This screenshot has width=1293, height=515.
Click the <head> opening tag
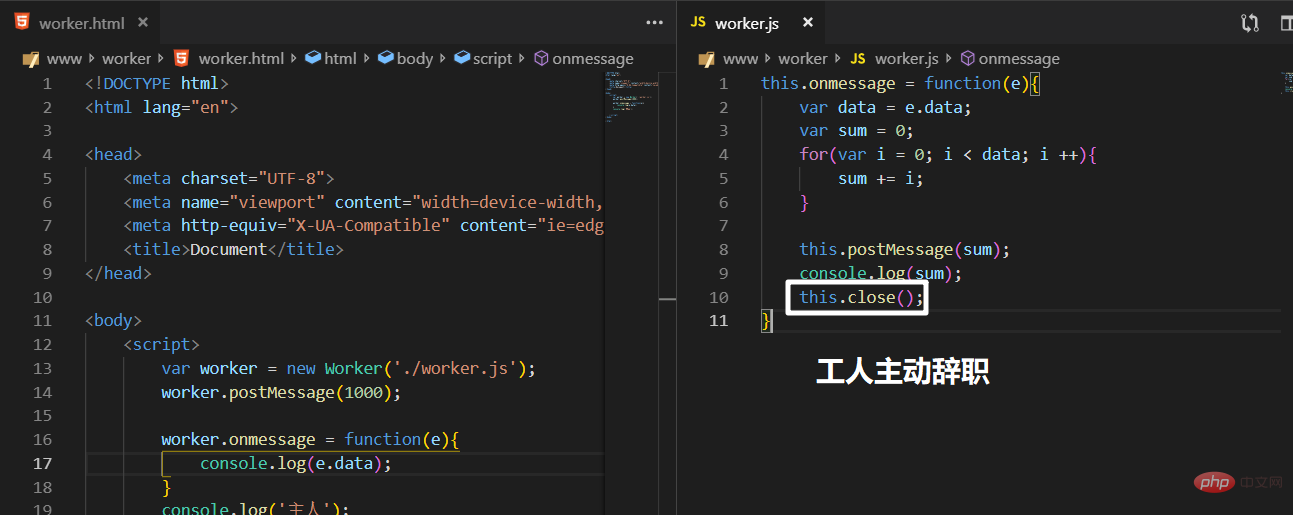tap(113, 154)
